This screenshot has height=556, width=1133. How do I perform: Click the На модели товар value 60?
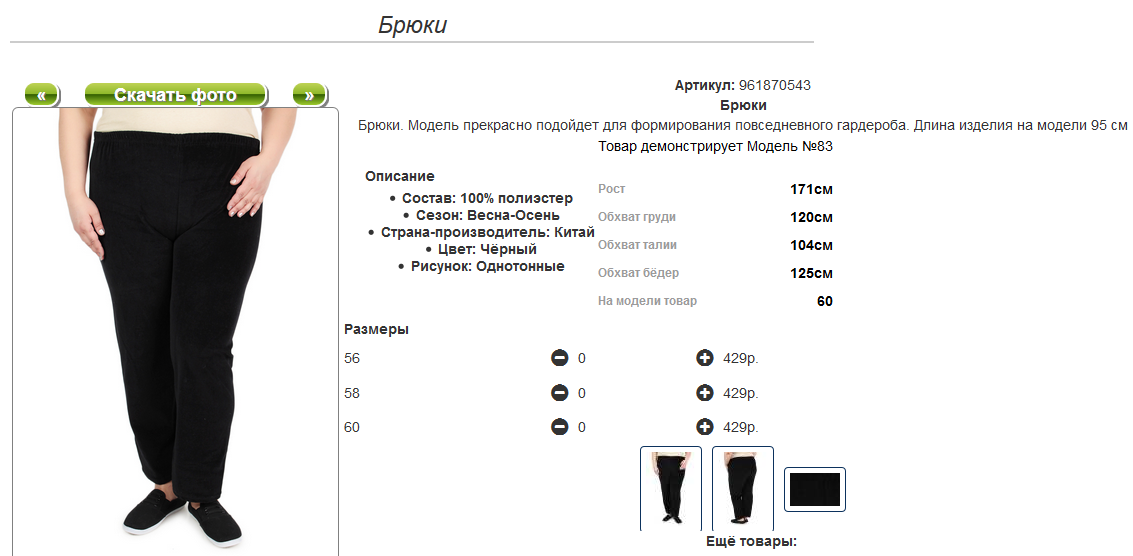(x=824, y=301)
